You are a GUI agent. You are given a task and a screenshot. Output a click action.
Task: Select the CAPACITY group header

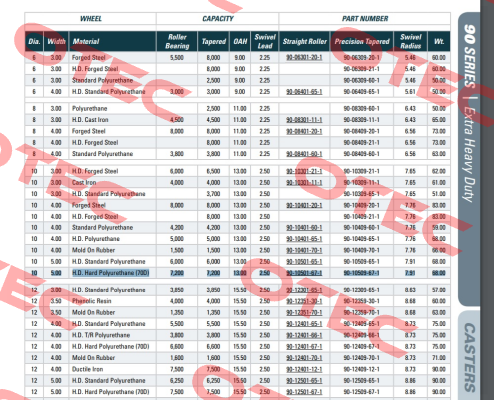point(218,19)
